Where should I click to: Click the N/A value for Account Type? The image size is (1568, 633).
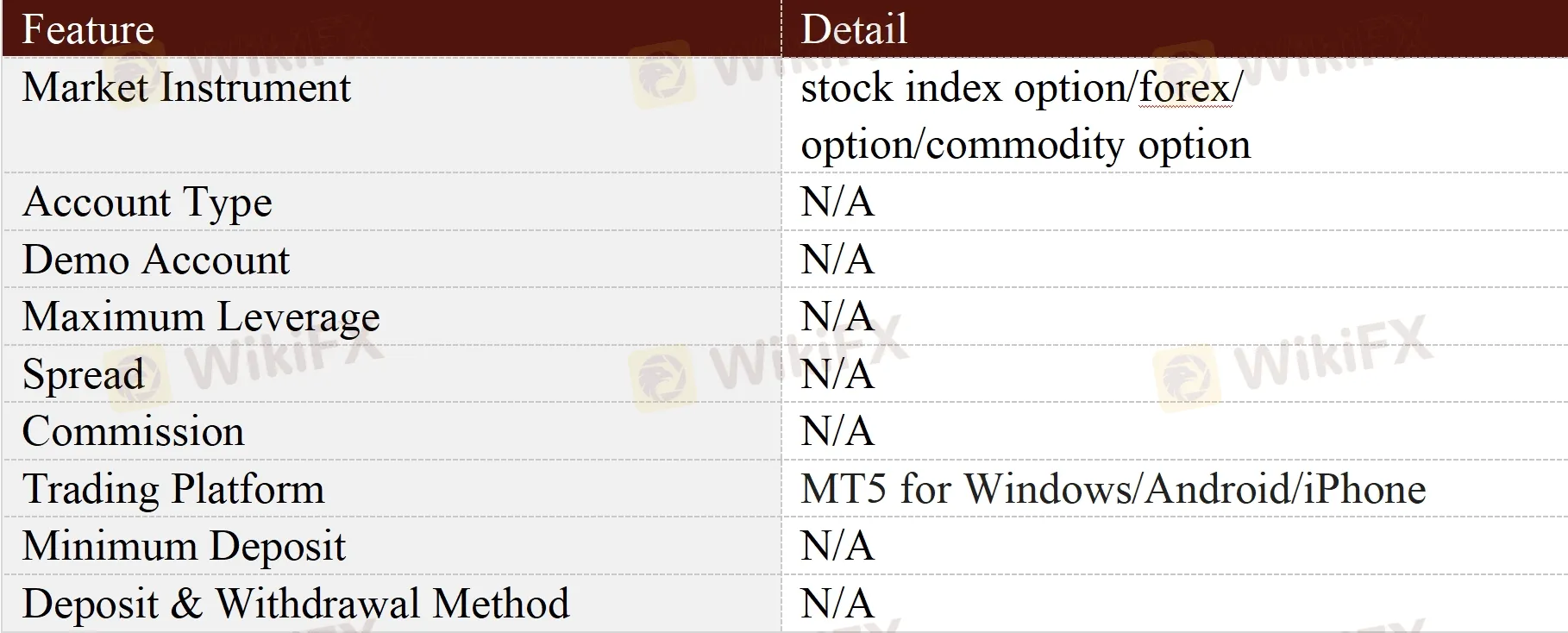[837, 203]
